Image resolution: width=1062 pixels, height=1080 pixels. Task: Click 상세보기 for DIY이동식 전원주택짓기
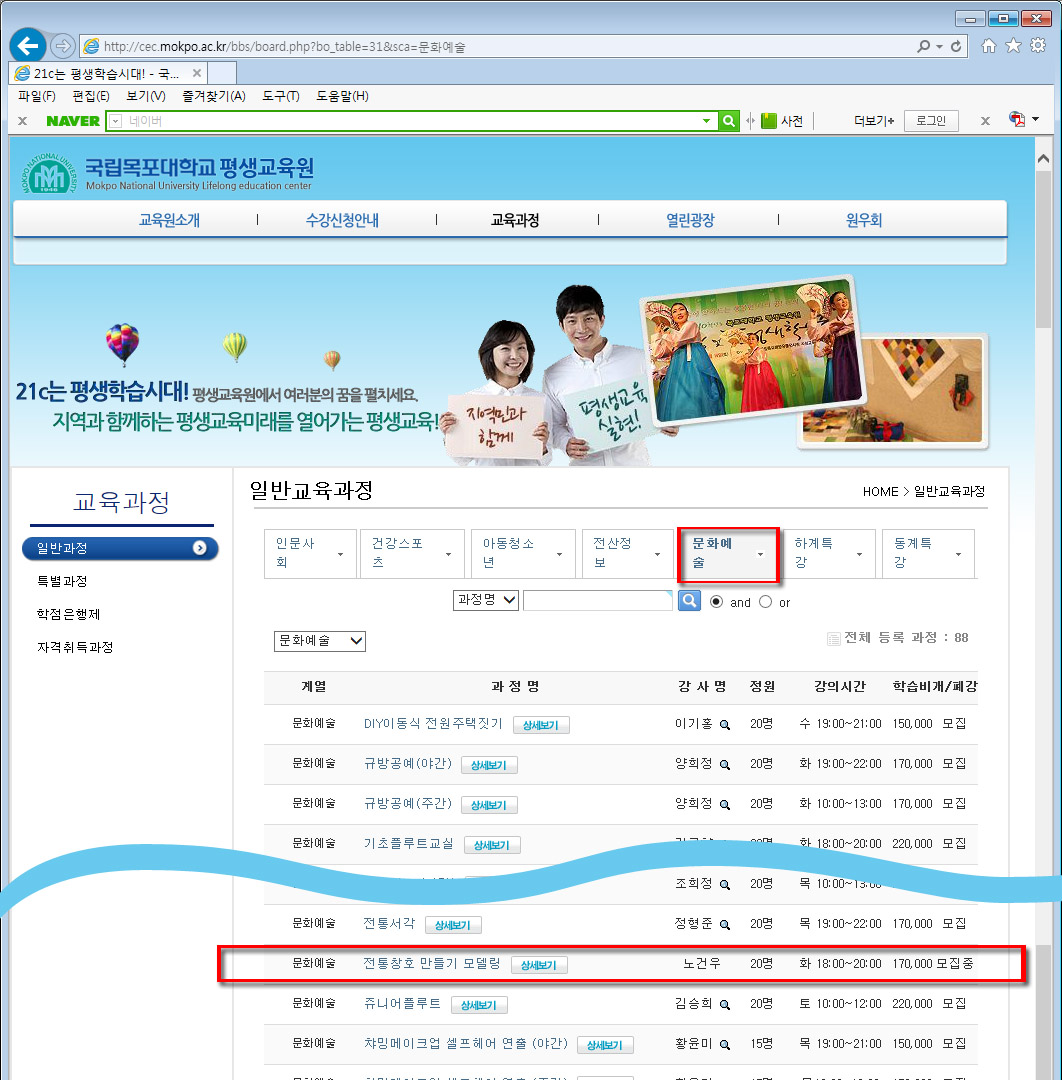[x=541, y=725]
